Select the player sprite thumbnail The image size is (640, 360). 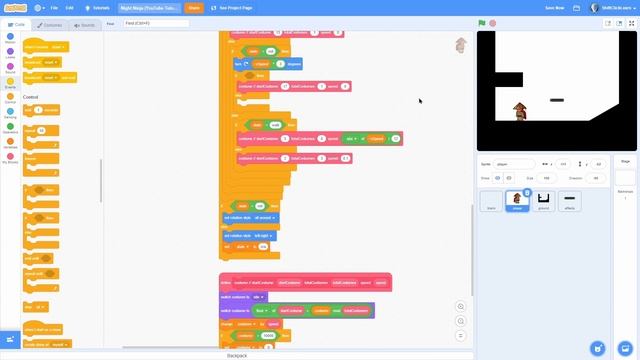click(x=517, y=201)
